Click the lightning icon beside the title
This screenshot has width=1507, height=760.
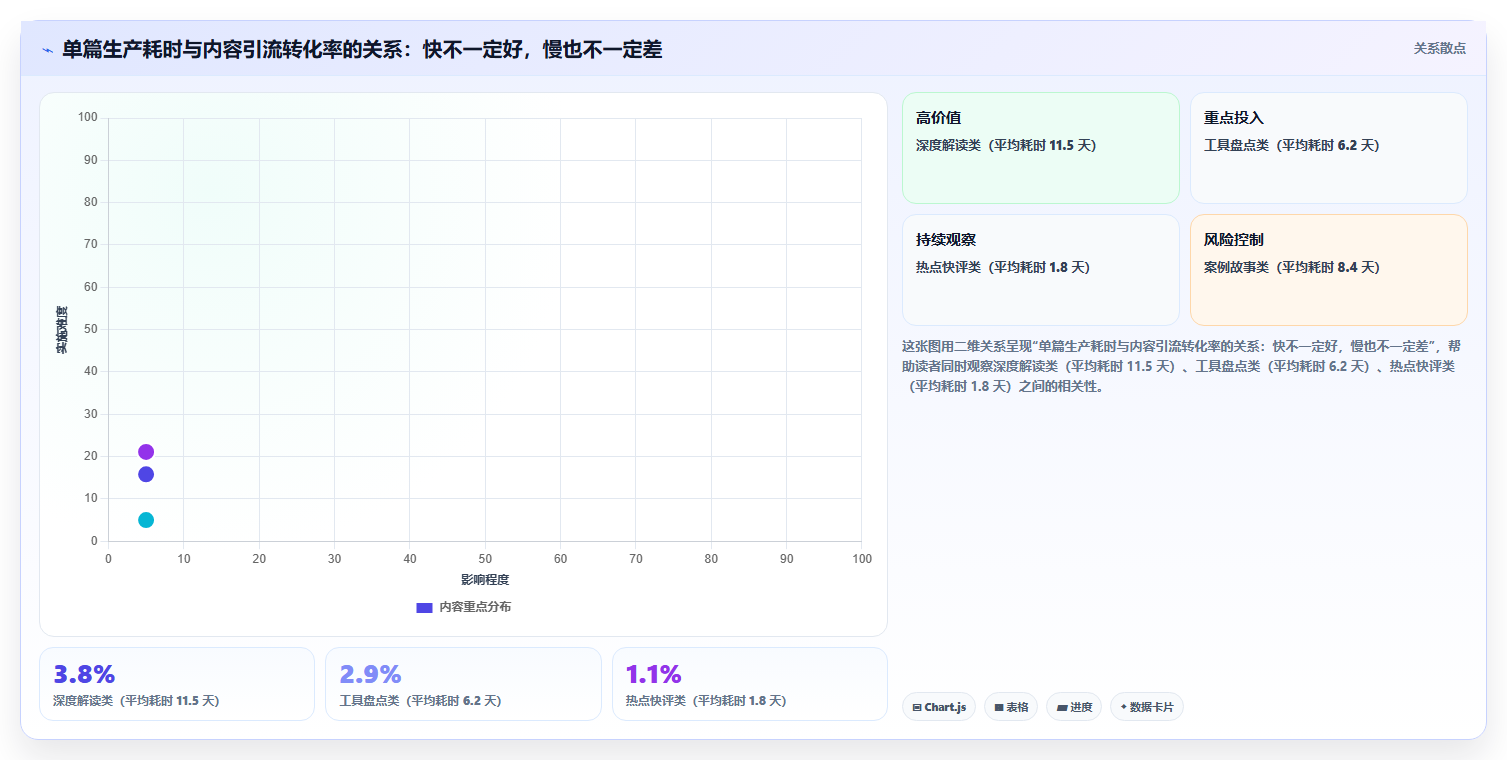pyautogui.click(x=47, y=49)
